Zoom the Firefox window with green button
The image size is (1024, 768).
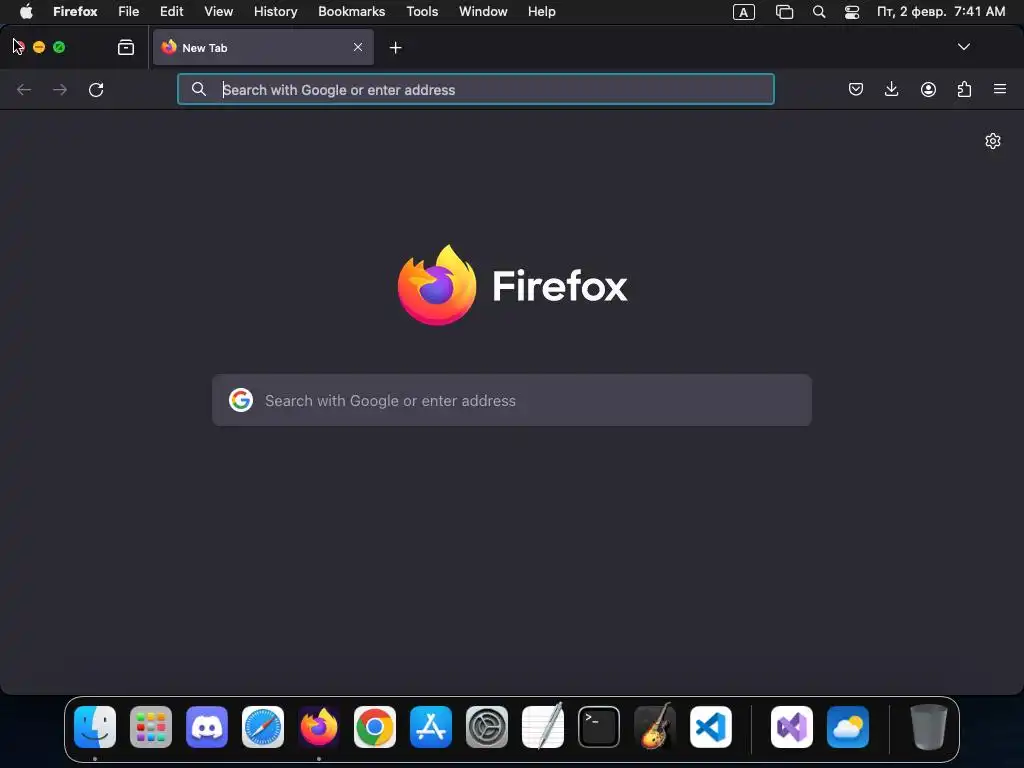coord(59,47)
